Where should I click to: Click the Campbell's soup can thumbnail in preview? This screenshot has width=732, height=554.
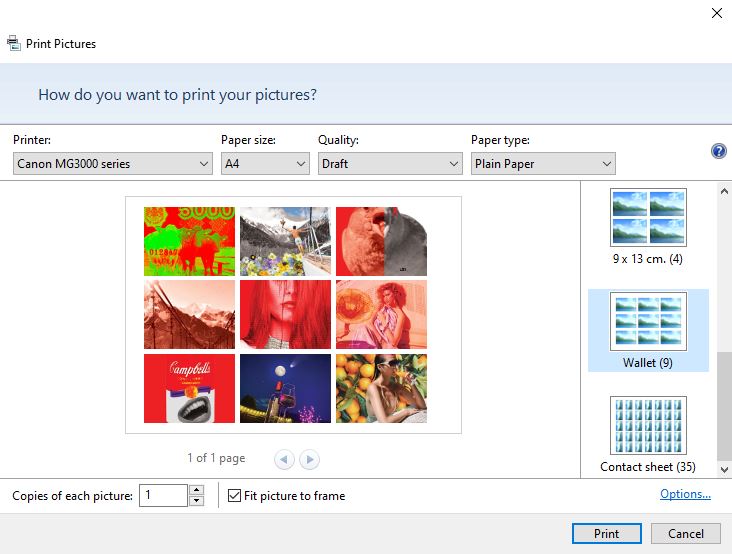(x=189, y=388)
